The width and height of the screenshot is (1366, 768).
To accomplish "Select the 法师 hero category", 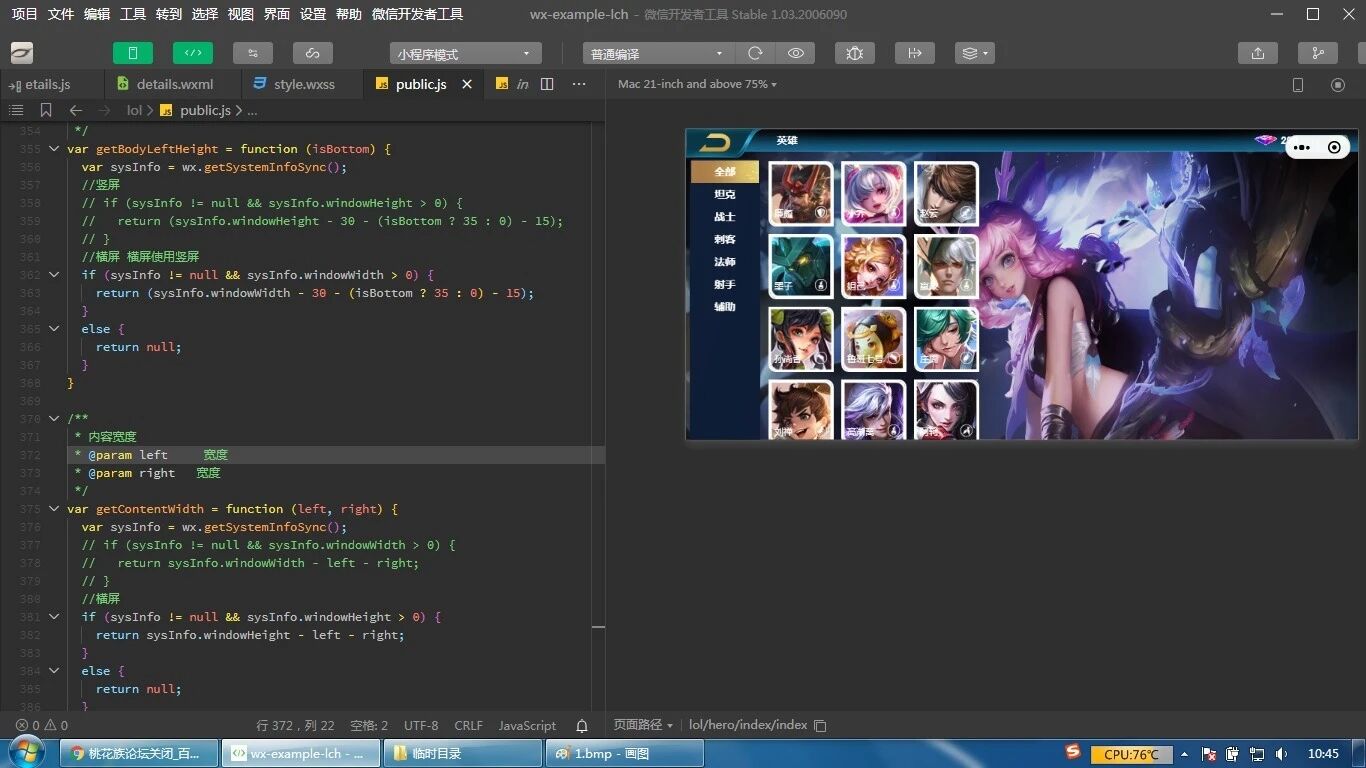I will 725,262.
